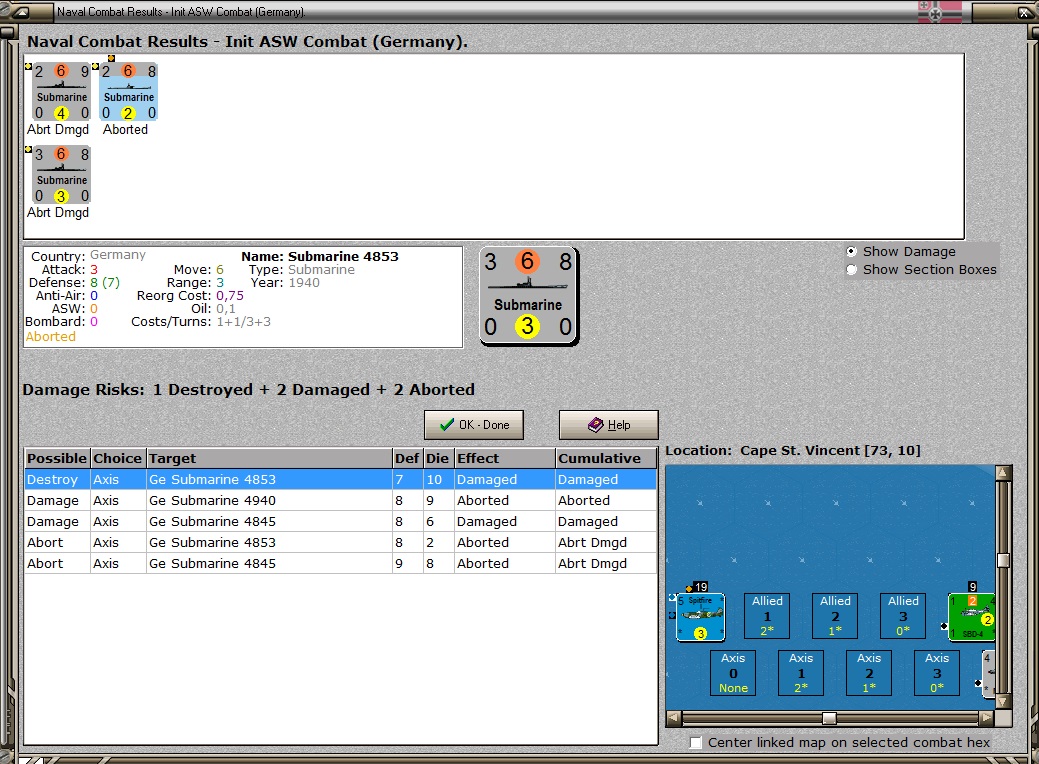Image resolution: width=1039 pixels, height=764 pixels.
Task: Click the green SBD-4 aircraft unit
Action: coord(972,617)
